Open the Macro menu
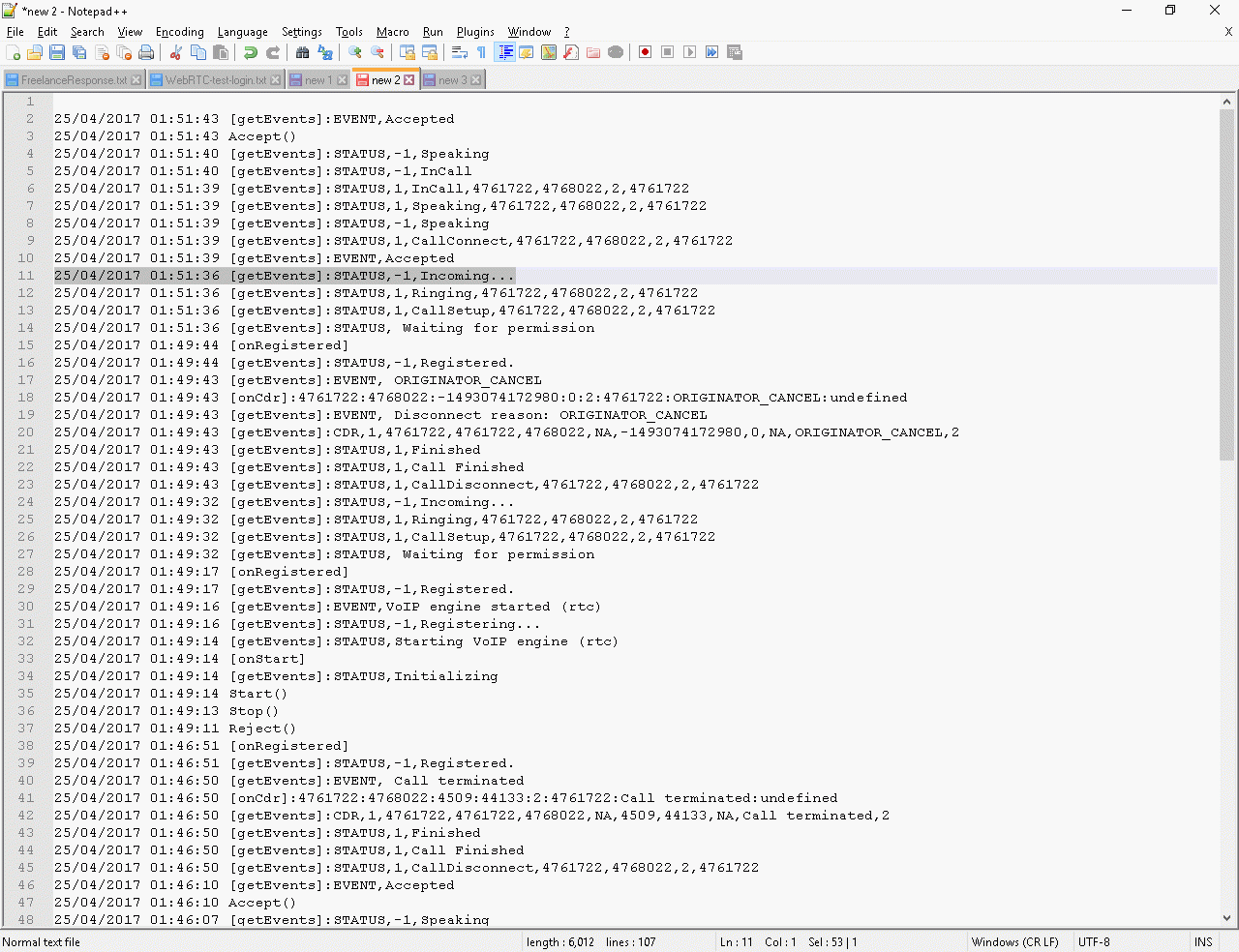This screenshot has height=952, width=1239. pyautogui.click(x=393, y=32)
